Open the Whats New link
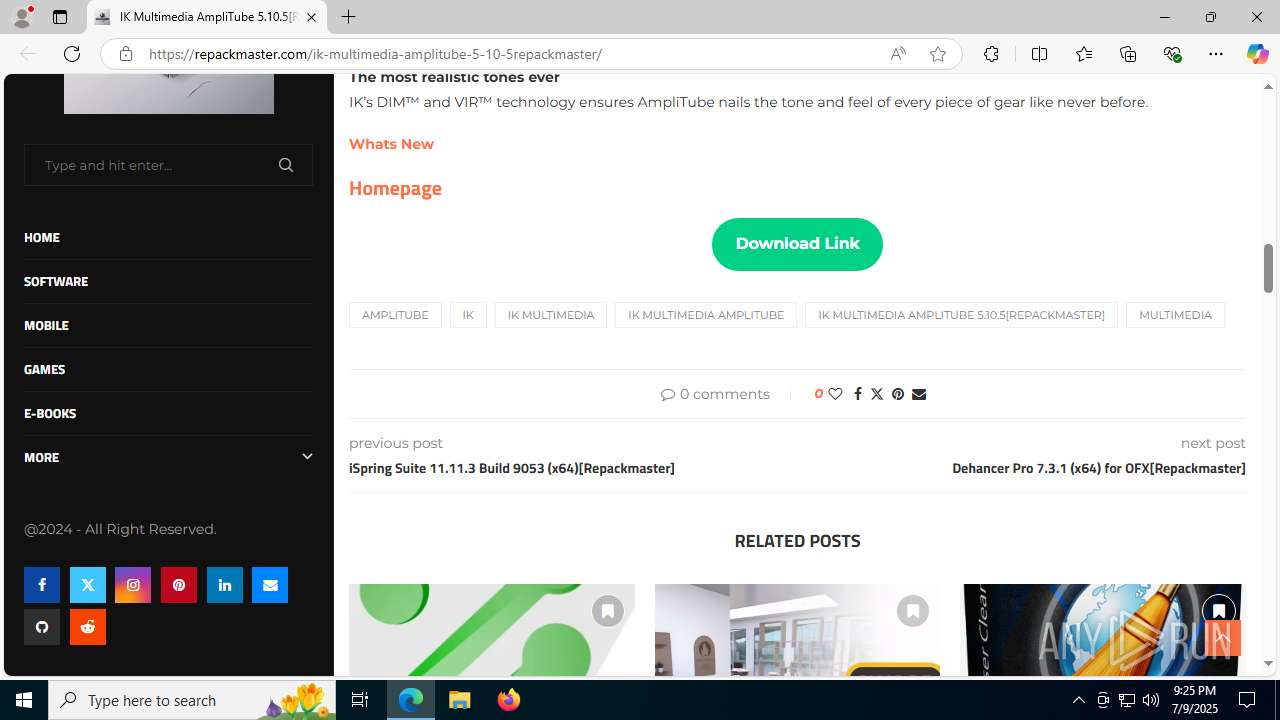The image size is (1280, 720). (x=391, y=144)
